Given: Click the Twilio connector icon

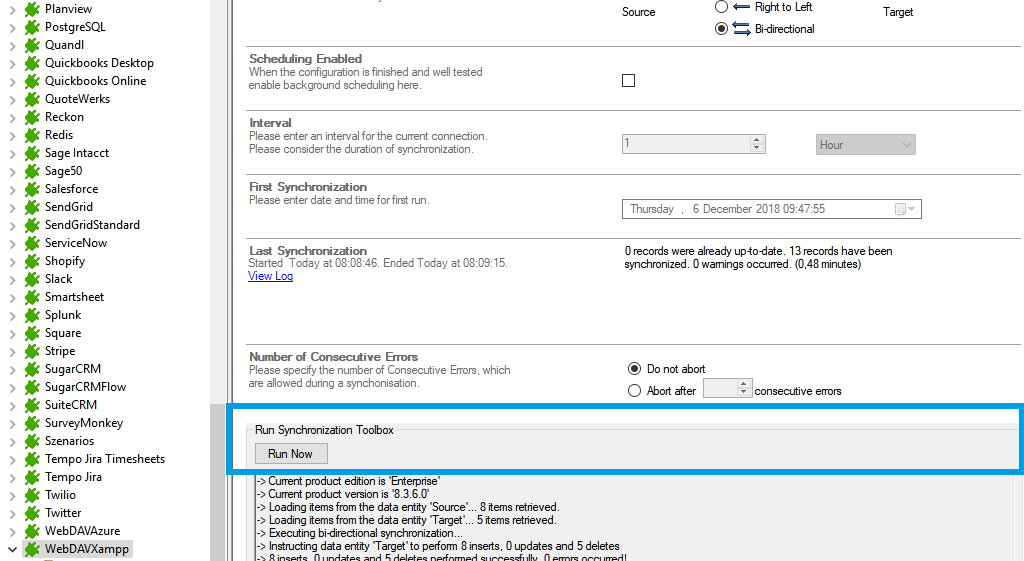Looking at the screenshot, I should [x=32, y=495].
